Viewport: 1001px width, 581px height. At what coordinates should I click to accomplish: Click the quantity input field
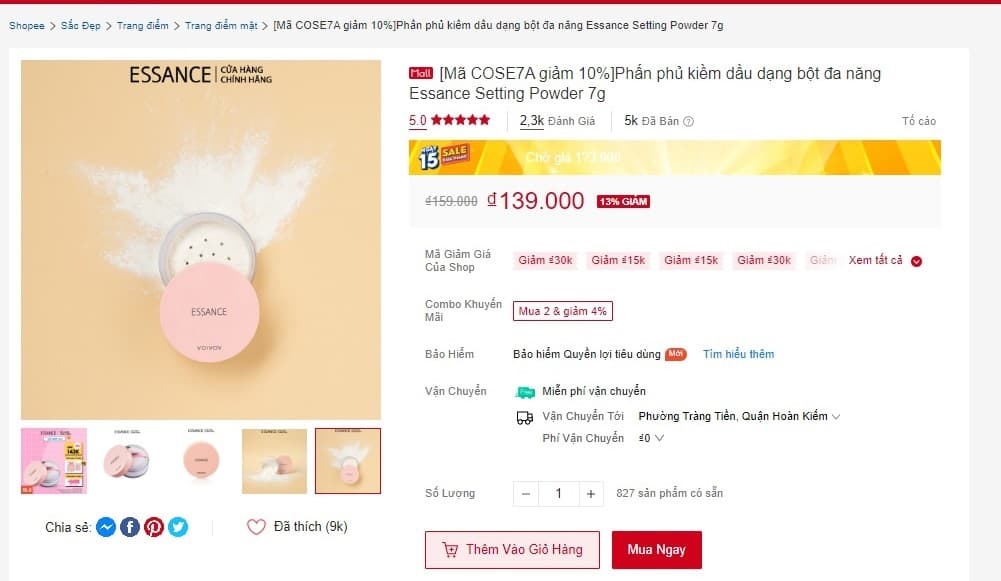[x=558, y=493]
